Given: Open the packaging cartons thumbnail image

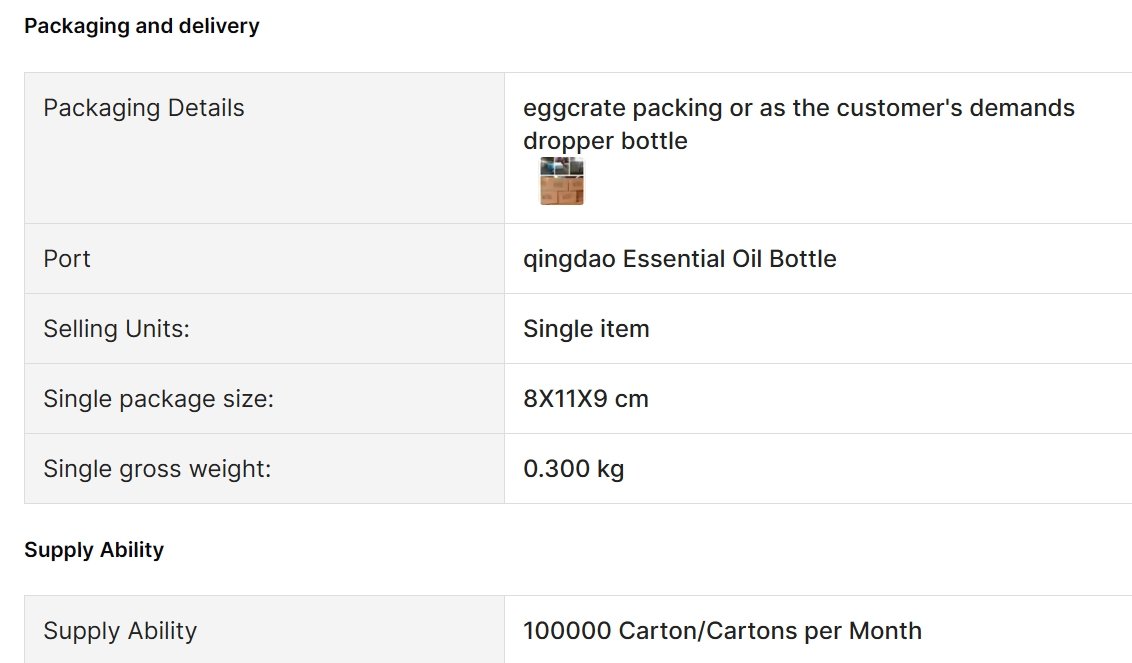Looking at the screenshot, I should point(562,181).
